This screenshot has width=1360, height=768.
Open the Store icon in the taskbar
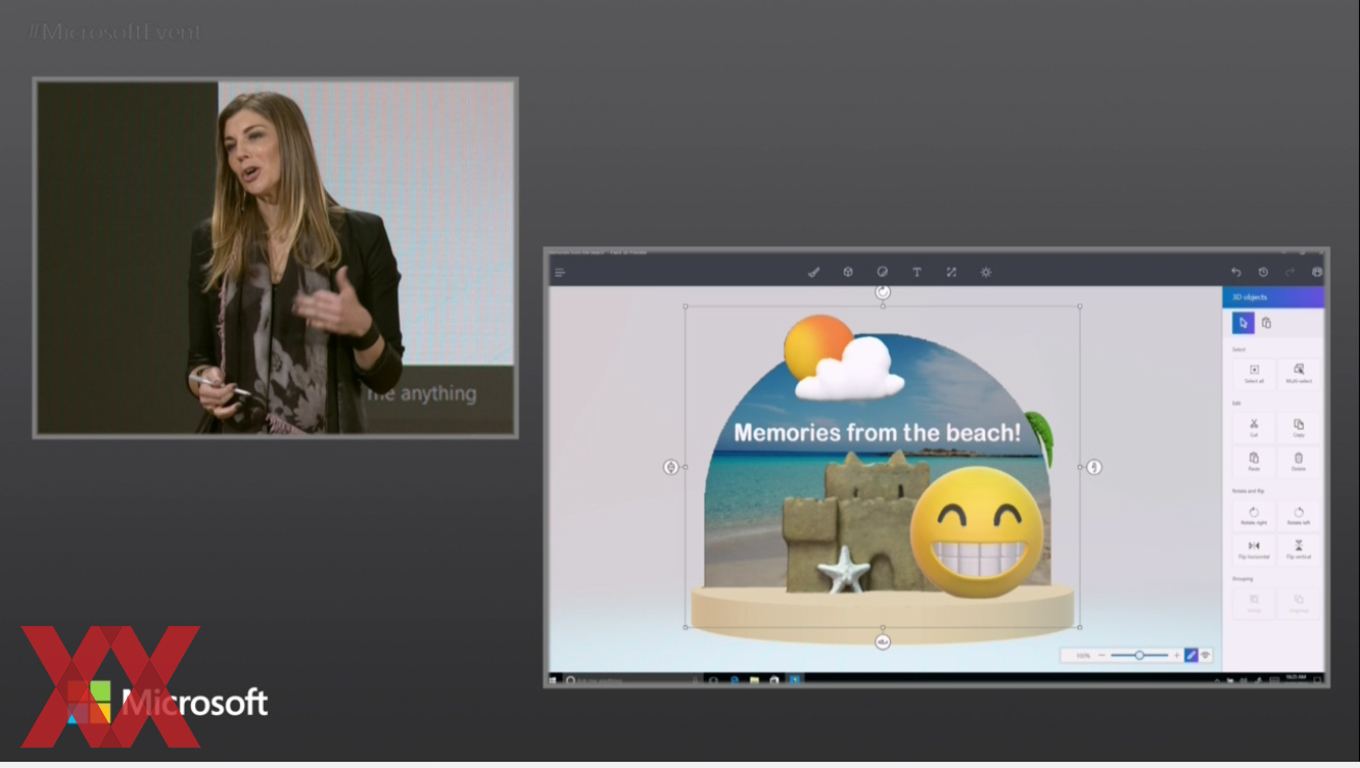tap(774, 680)
